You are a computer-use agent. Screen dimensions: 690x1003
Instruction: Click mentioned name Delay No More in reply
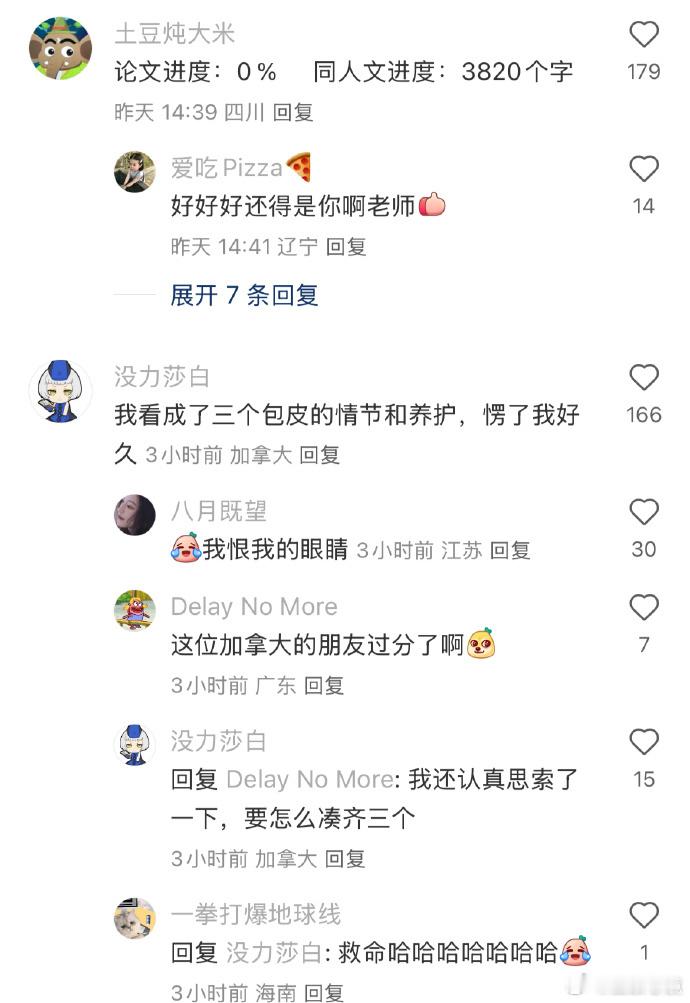pos(310,780)
